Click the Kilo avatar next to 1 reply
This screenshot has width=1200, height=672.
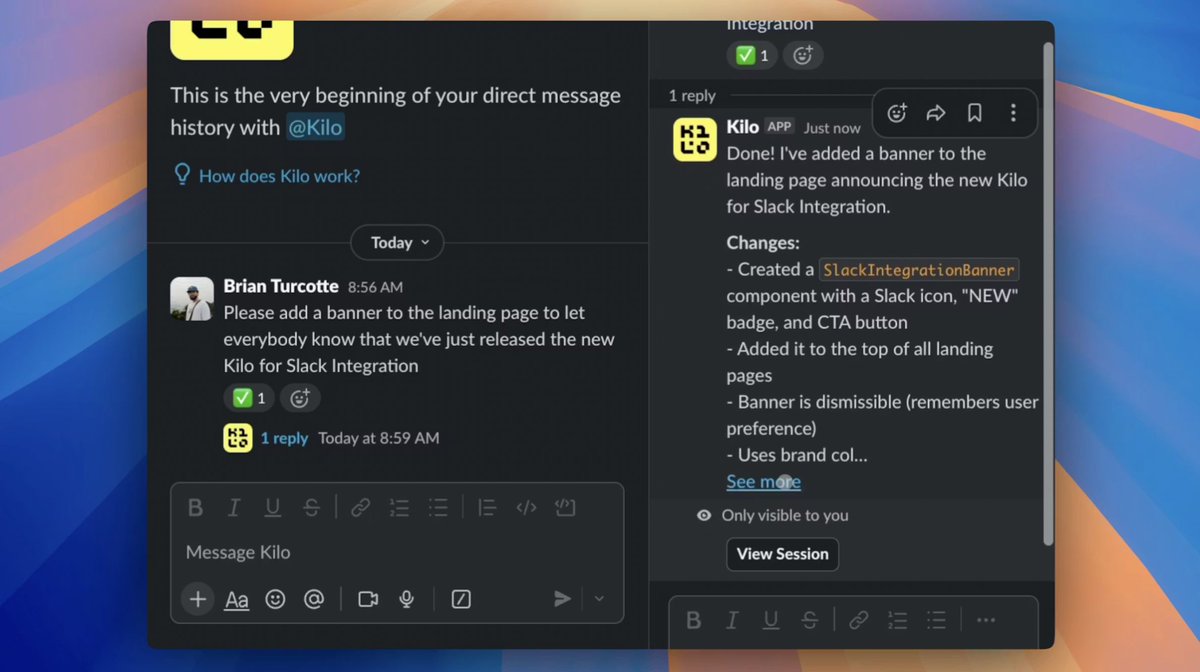click(238, 438)
